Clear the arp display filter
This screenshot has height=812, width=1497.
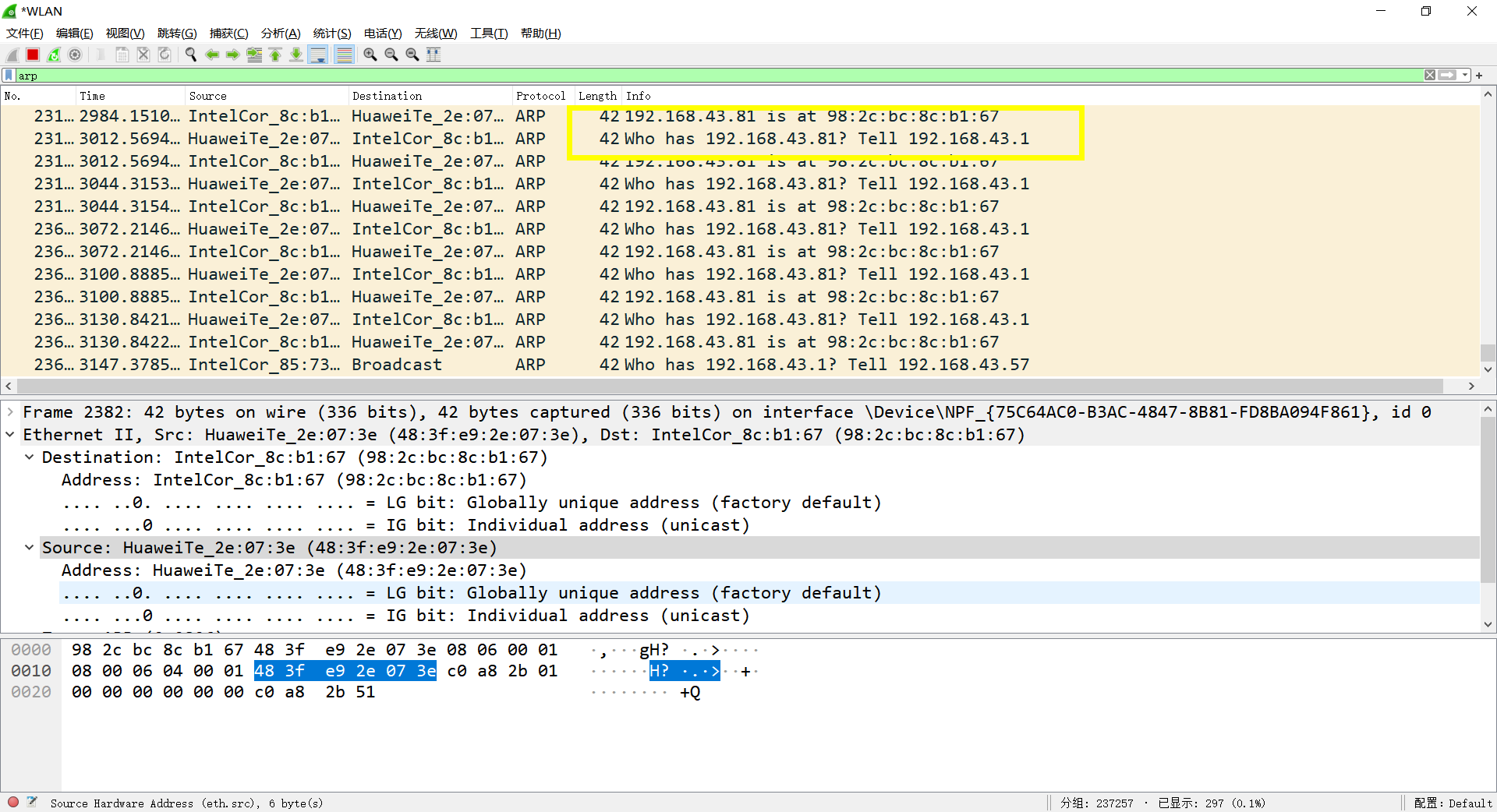coord(1430,76)
